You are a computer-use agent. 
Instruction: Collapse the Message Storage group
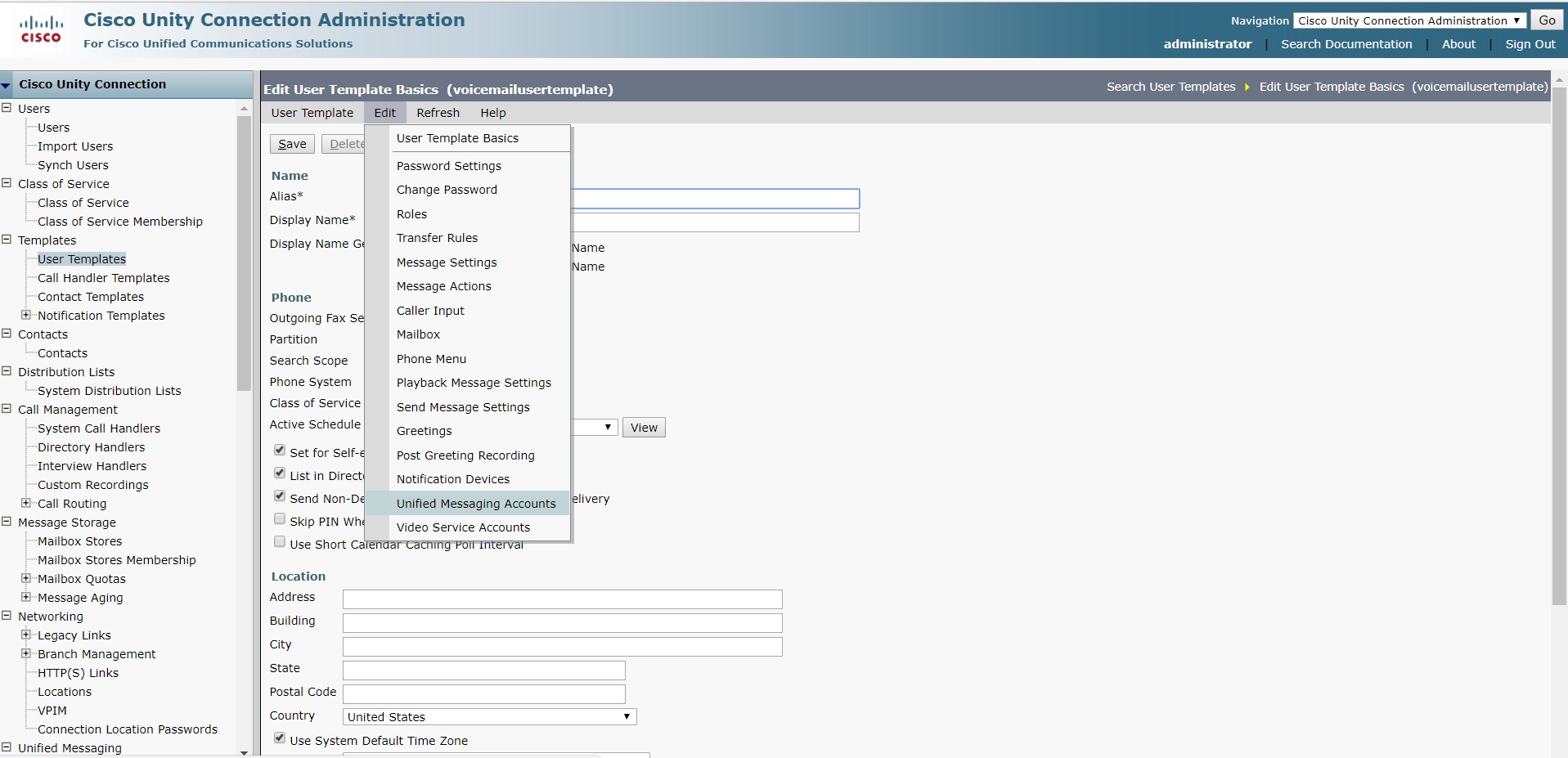7,522
